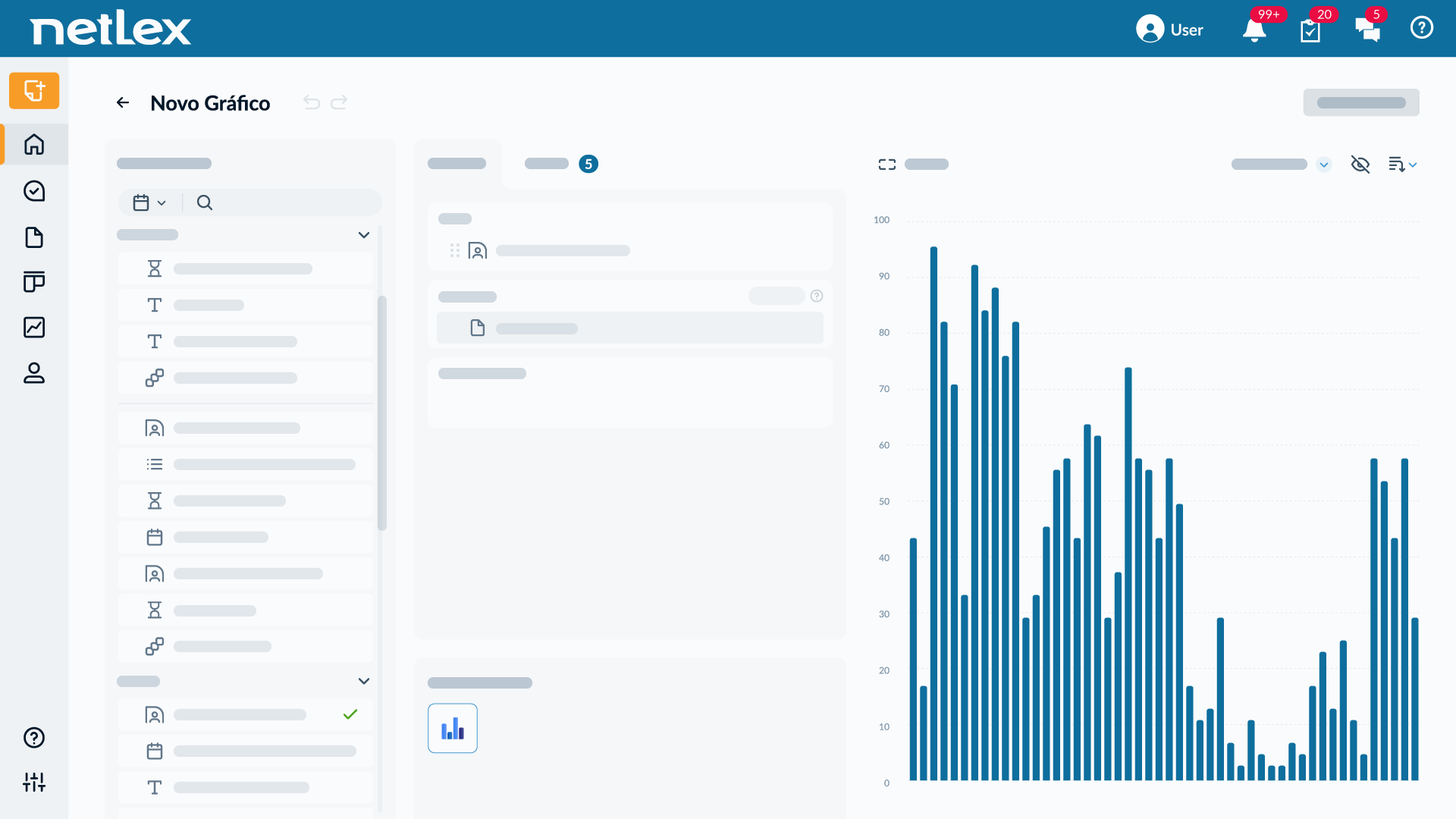Click the netlex logo
The image size is (1456, 819).
point(111,30)
